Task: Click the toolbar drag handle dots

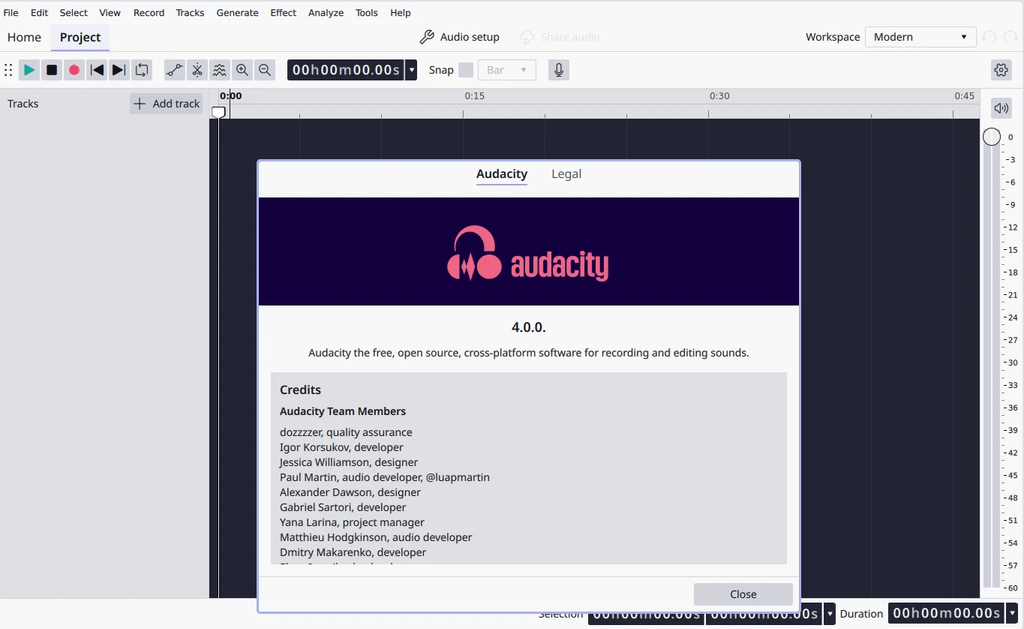Action: coord(8,70)
